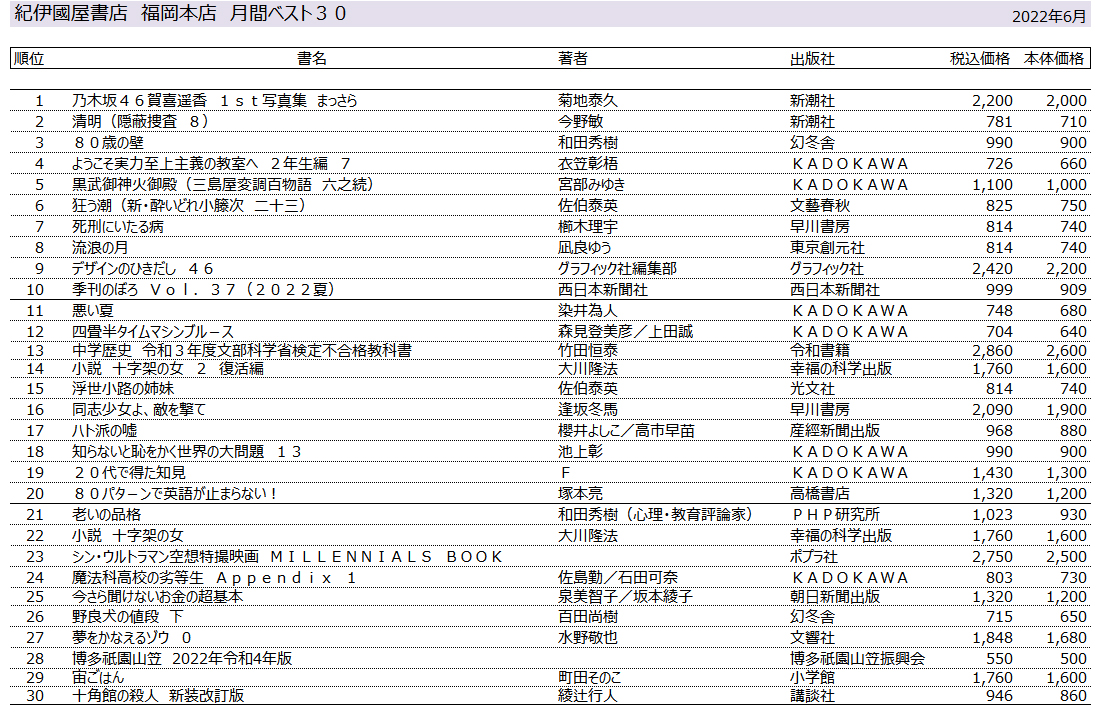Select title 知らないと恥をかく世界の大問題 13

(x=186, y=451)
